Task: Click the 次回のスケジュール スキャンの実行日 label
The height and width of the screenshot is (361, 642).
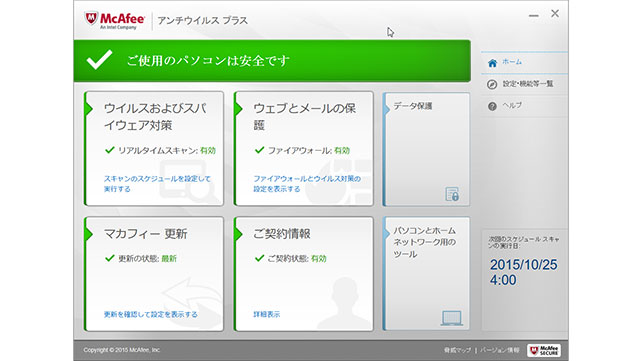Action: point(524,242)
